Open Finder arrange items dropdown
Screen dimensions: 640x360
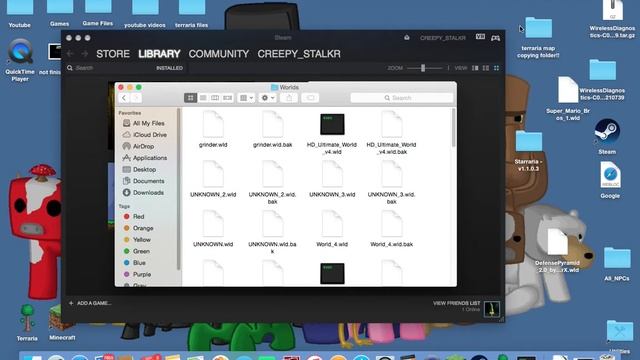pyautogui.click(x=246, y=98)
